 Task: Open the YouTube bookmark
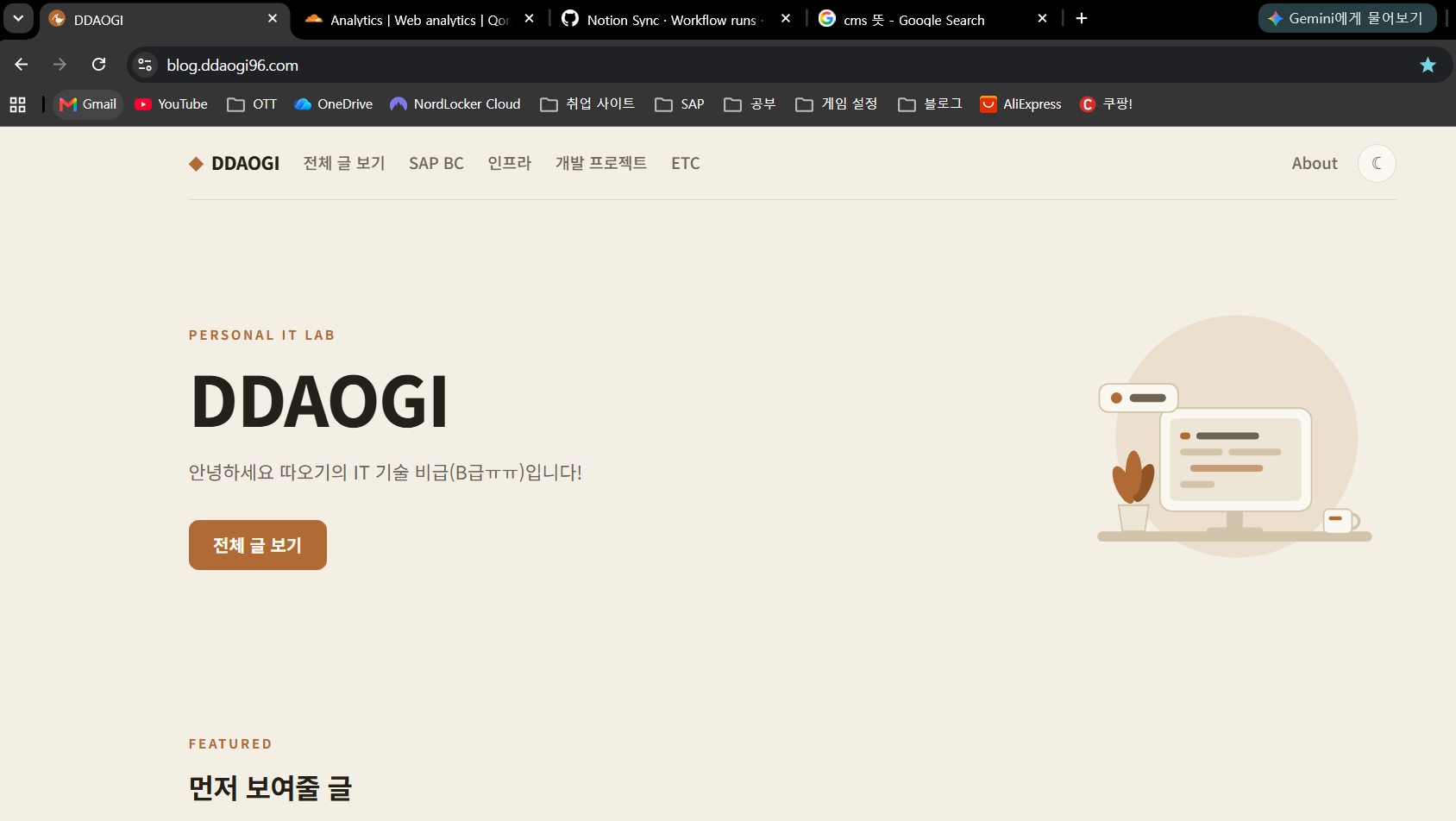pyautogui.click(x=172, y=104)
